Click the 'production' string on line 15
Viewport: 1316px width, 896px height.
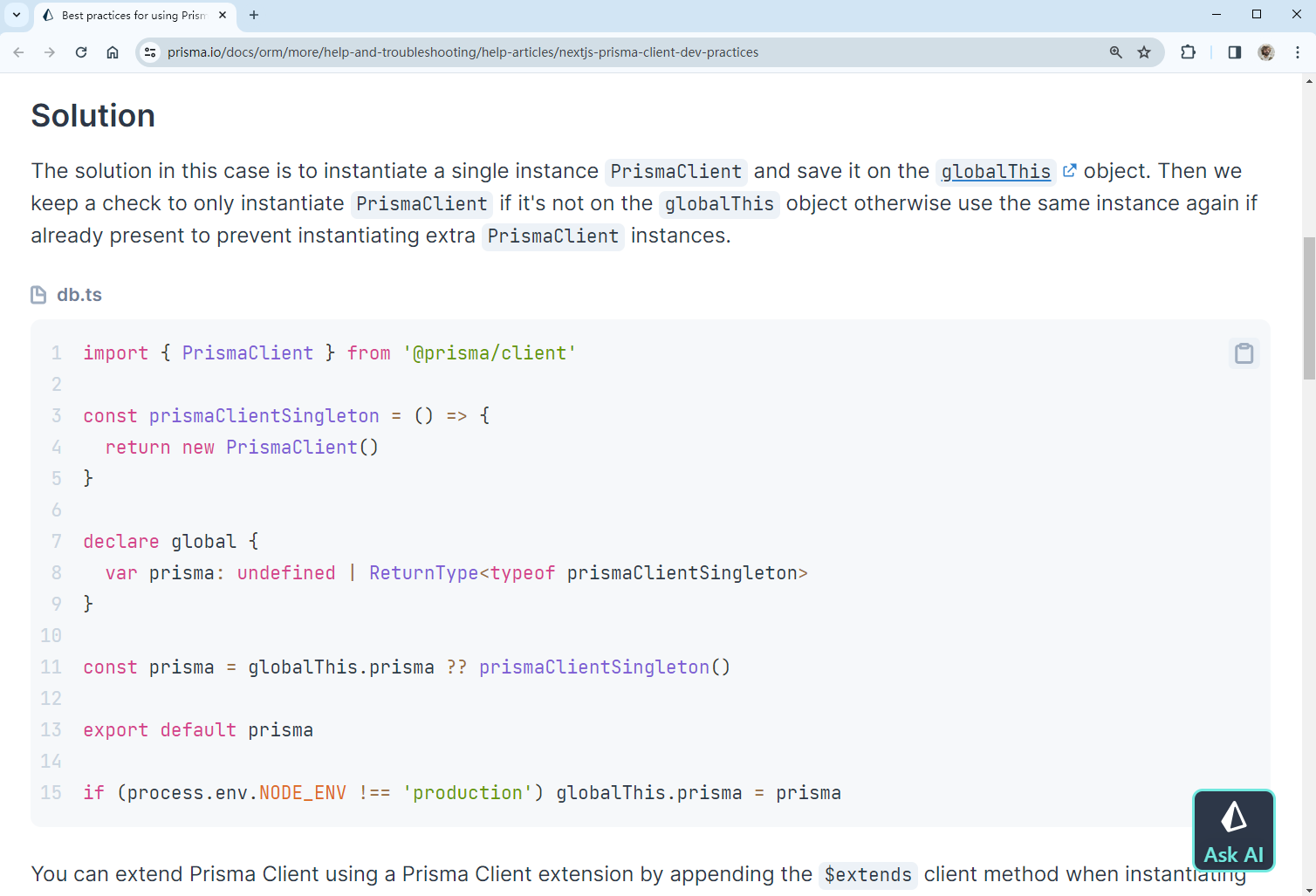tap(468, 793)
